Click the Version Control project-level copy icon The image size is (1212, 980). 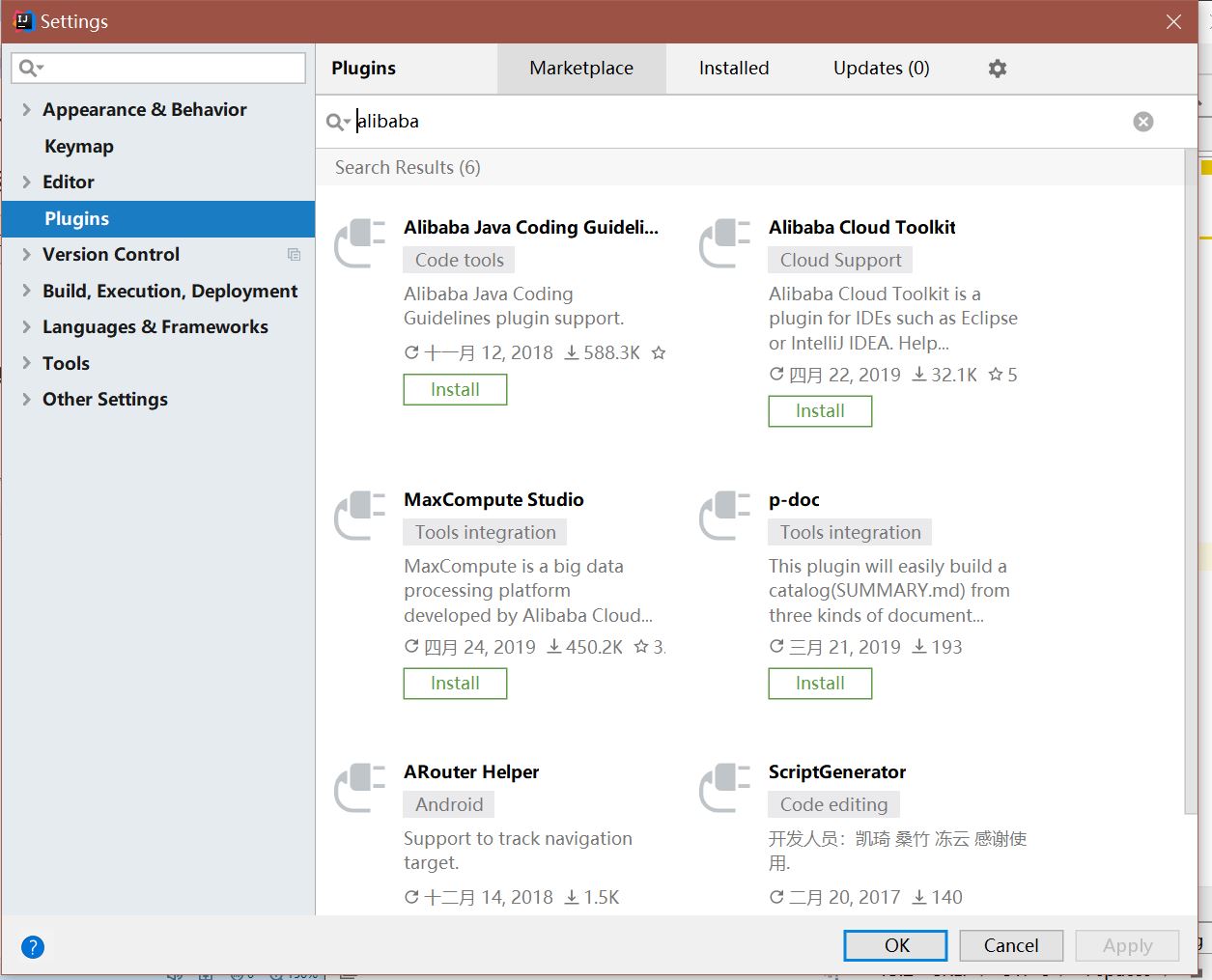(295, 255)
